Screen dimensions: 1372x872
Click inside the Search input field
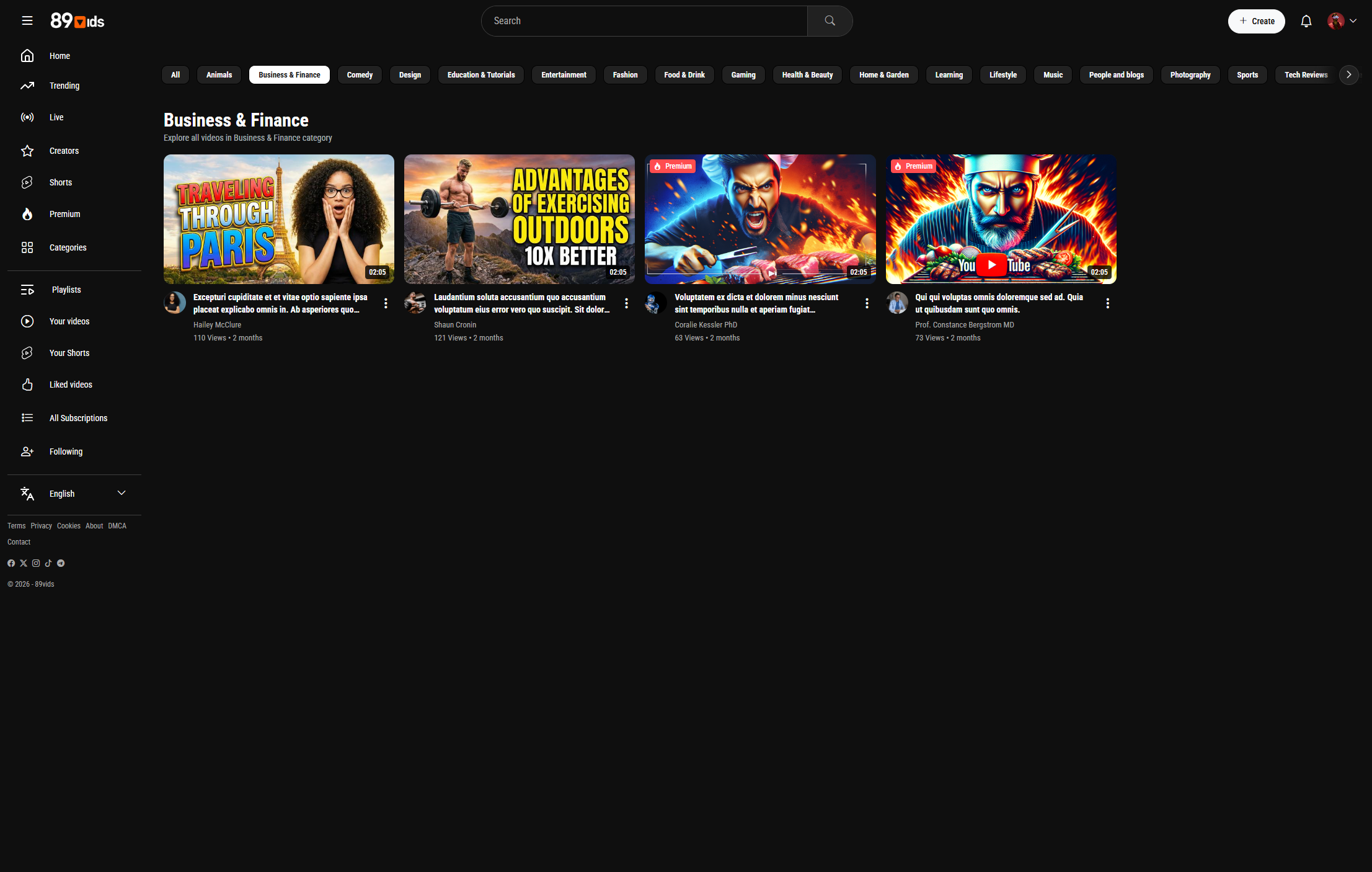645,21
